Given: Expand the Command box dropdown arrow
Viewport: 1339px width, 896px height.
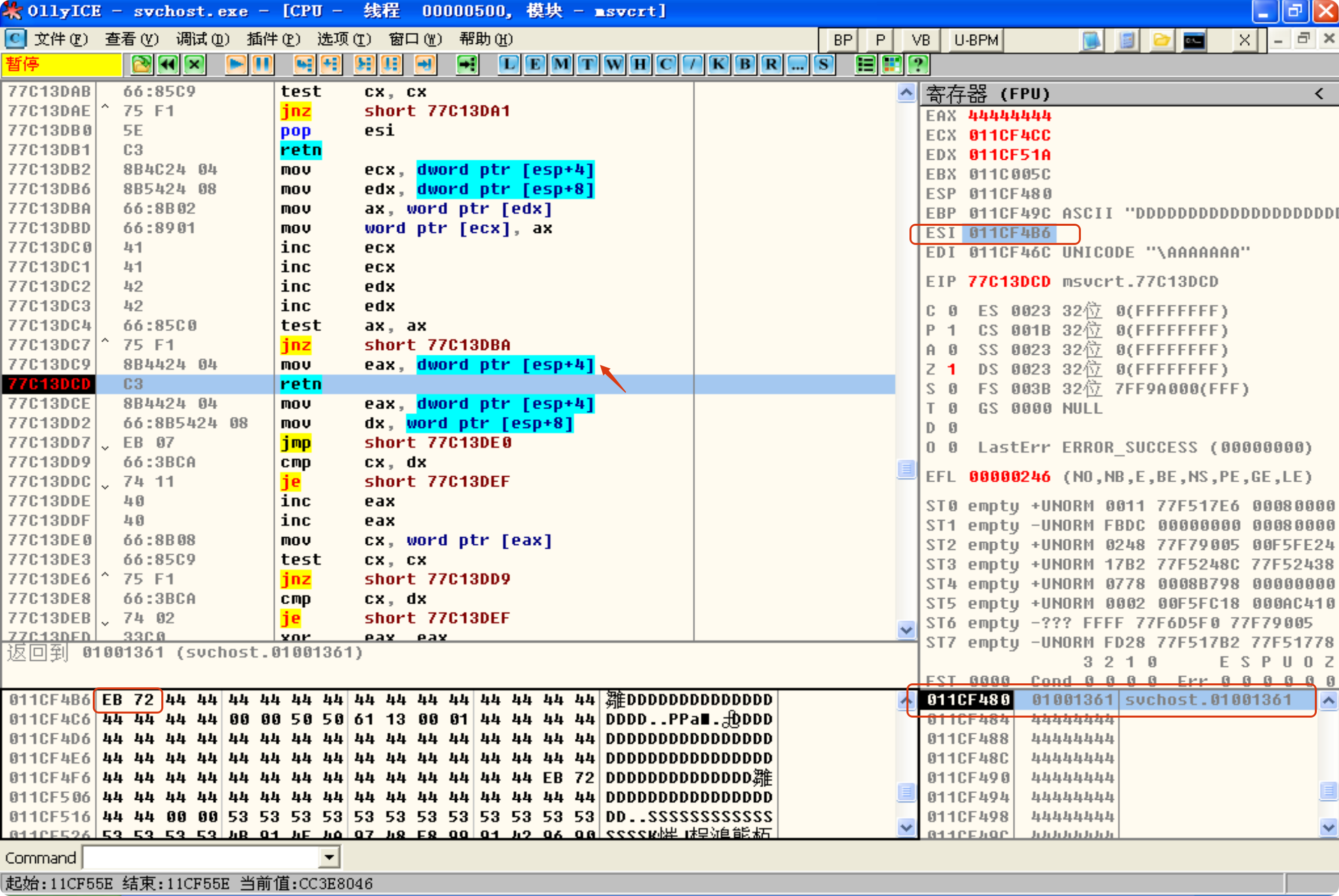Looking at the screenshot, I should [329, 857].
